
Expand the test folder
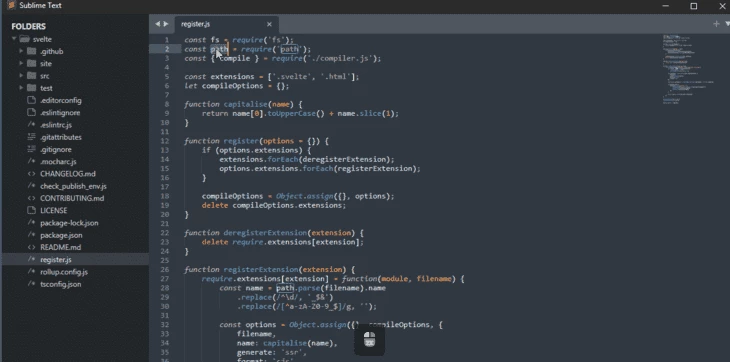point(21,88)
